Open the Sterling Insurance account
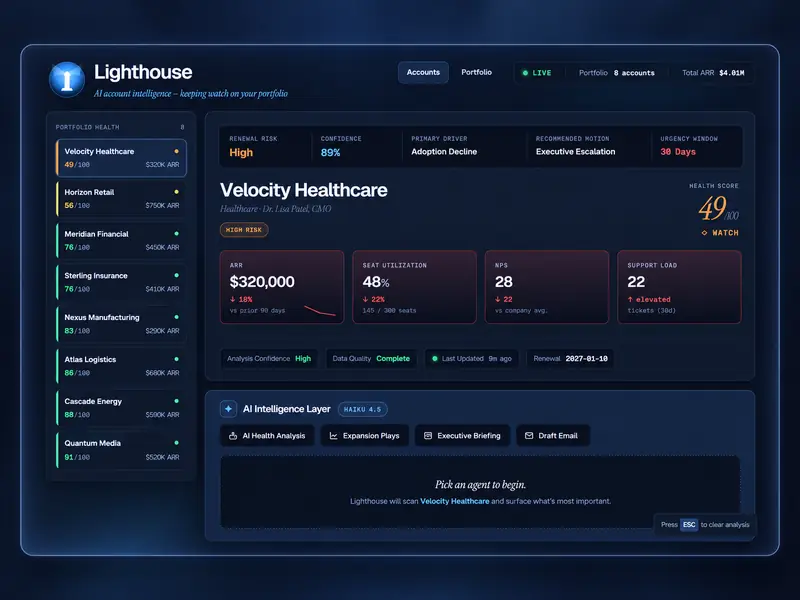Viewport: 800px width, 600px height. point(121,282)
